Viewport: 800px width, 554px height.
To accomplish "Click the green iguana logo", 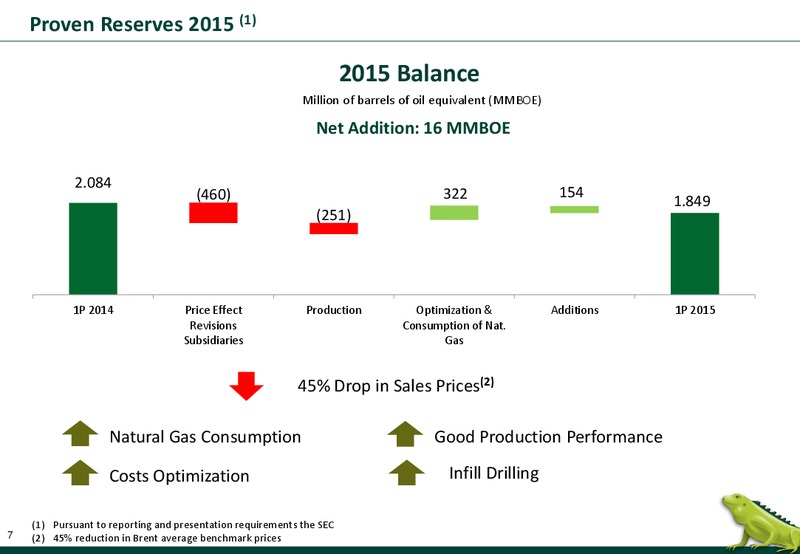I will click(761, 520).
